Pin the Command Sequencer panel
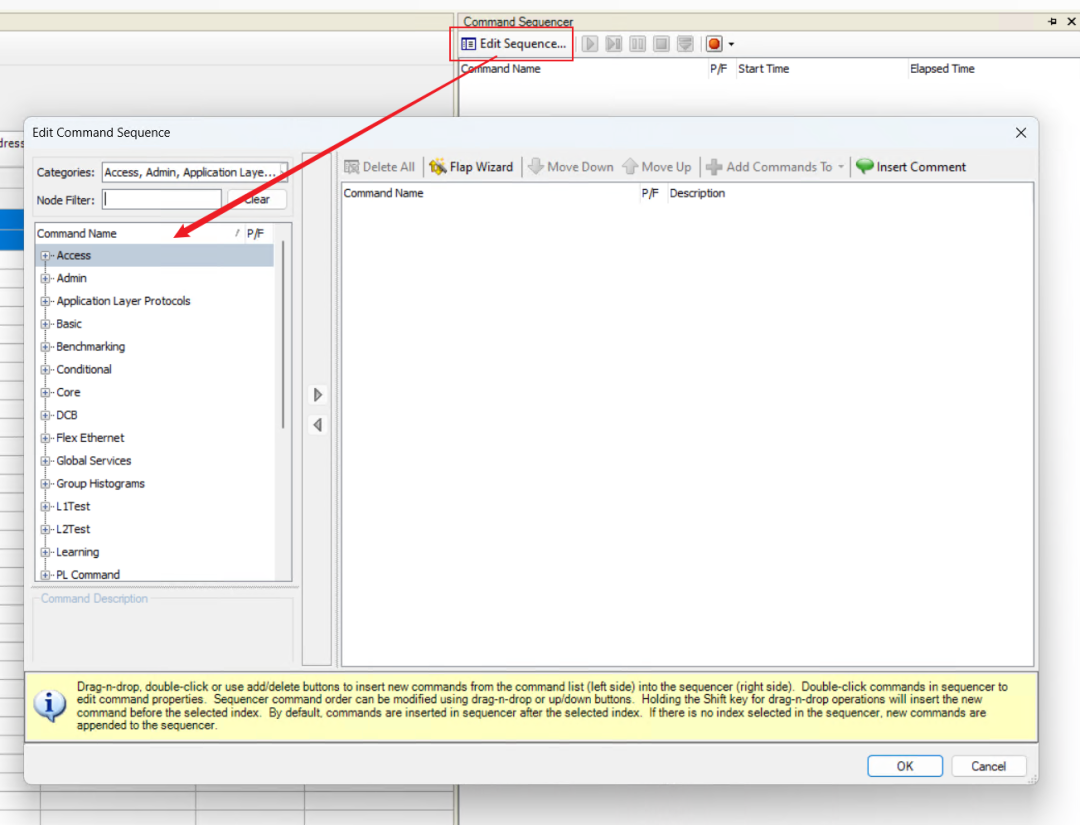 pyautogui.click(x=1051, y=21)
